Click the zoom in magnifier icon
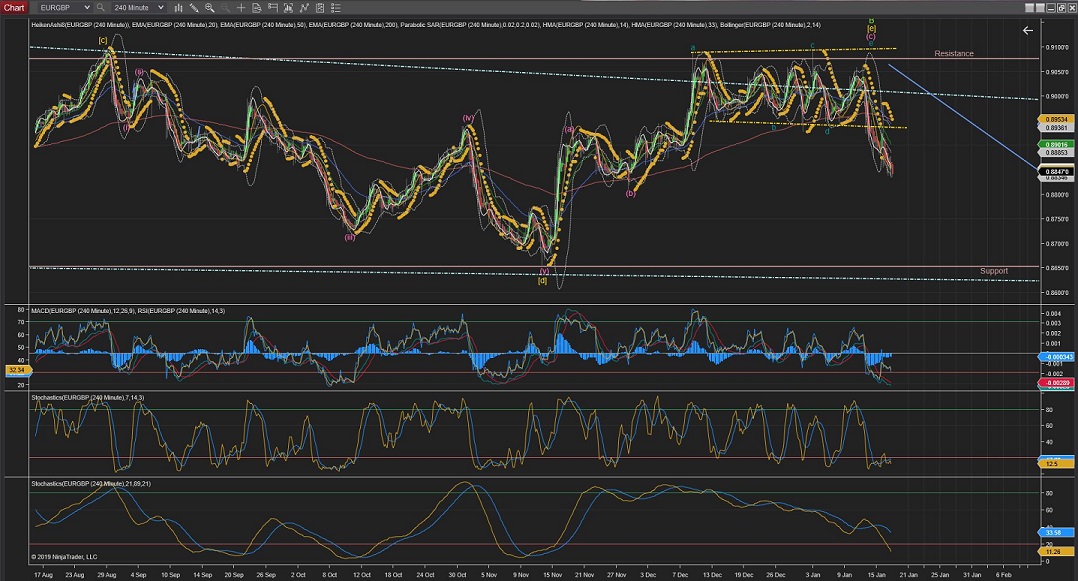 click(210, 8)
